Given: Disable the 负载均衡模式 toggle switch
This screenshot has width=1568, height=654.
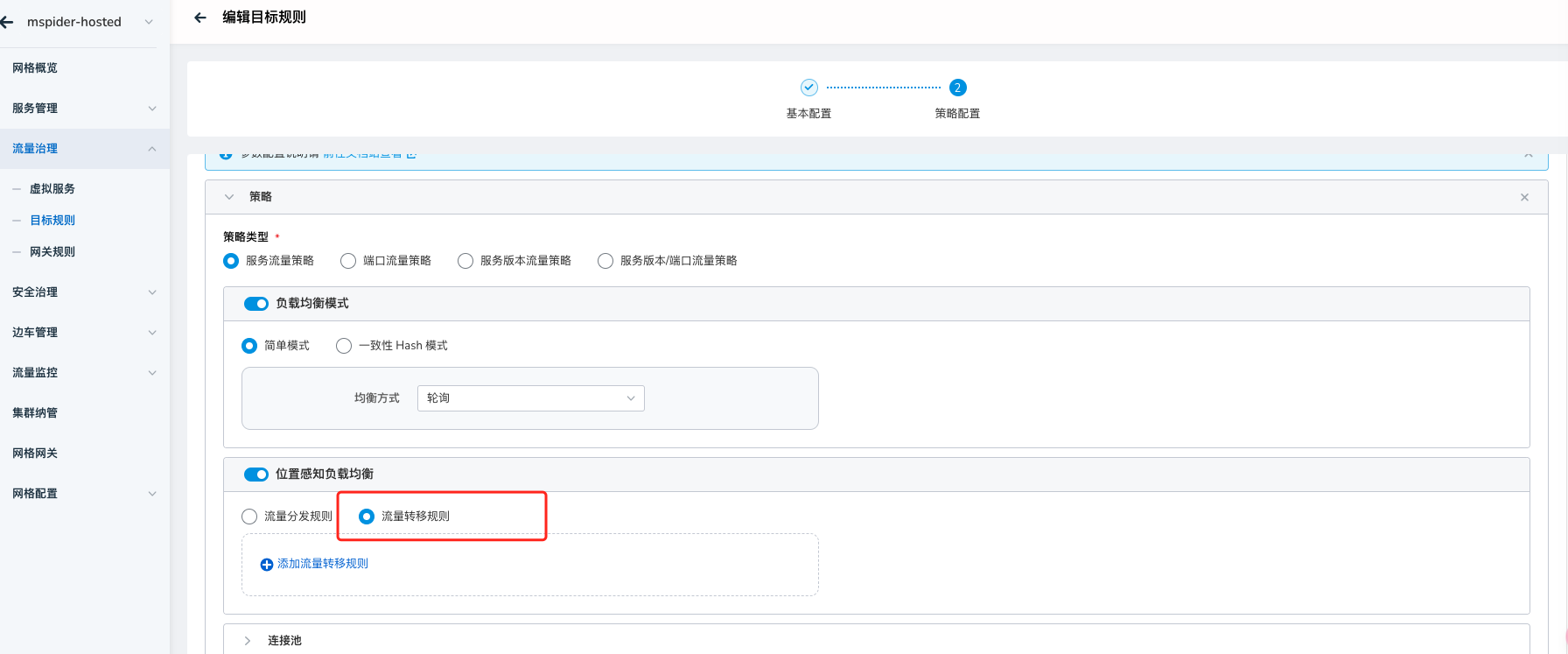Looking at the screenshot, I should (256, 304).
